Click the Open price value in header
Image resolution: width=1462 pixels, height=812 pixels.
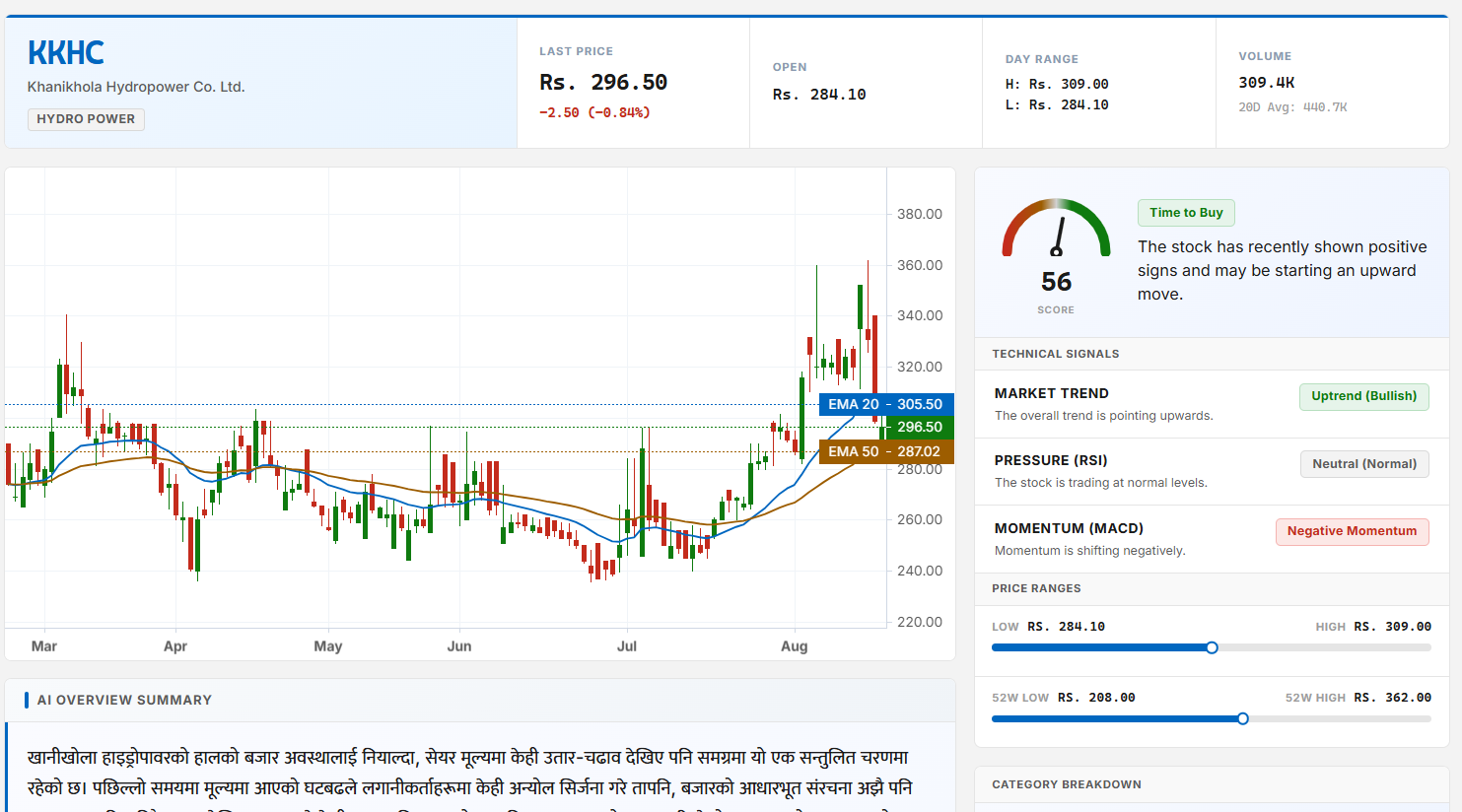click(x=819, y=95)
